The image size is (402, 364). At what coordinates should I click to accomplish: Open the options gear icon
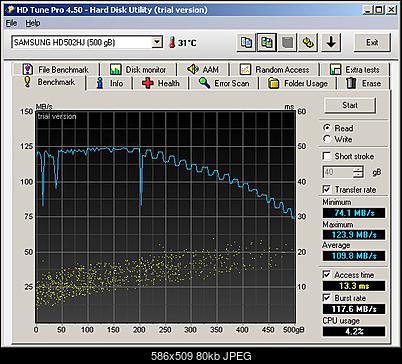pyautogui.click(x=308, y=43)
